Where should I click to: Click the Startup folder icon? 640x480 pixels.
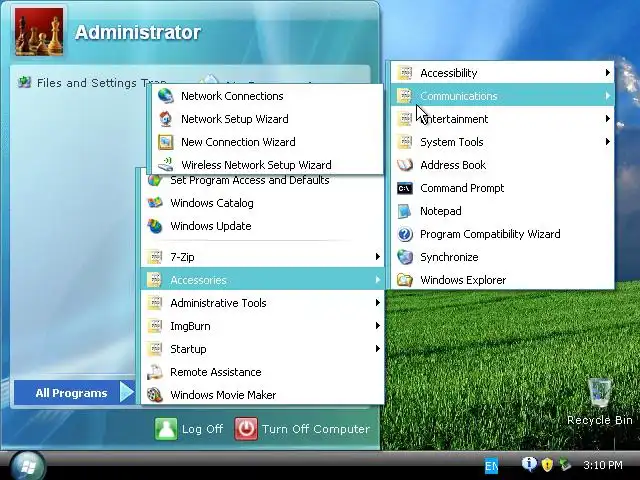coord(155,349)
